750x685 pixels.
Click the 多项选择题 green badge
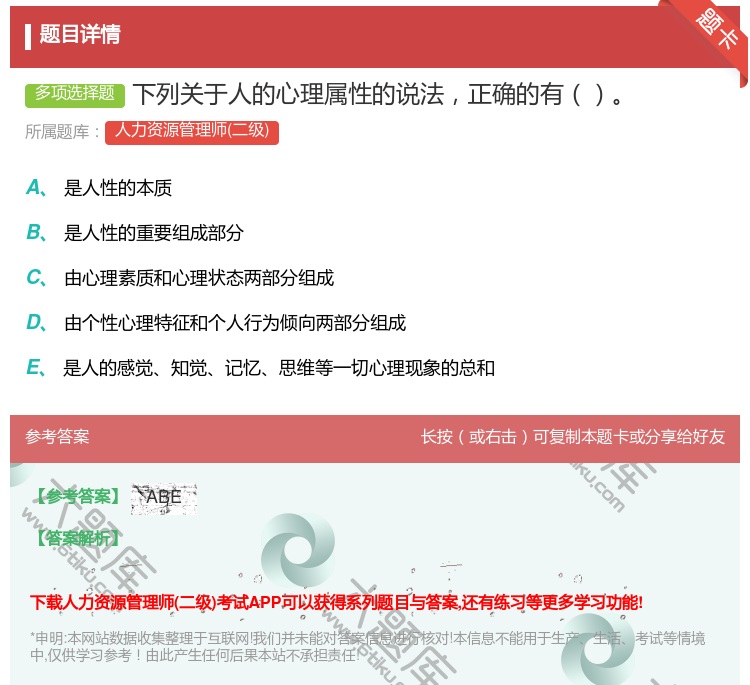point(75,95)
